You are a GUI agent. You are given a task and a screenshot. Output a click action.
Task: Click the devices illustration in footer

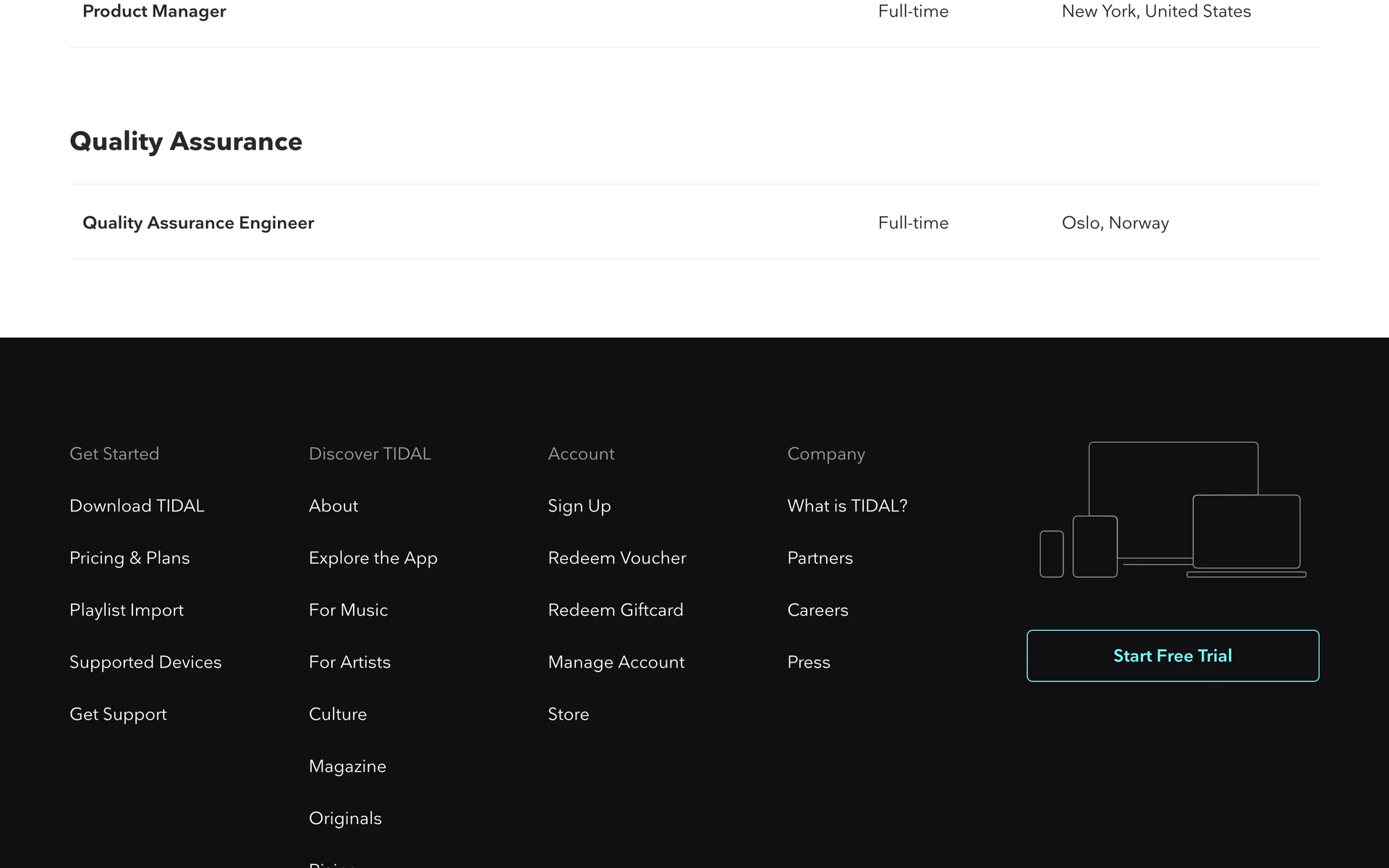[1173, 510]
